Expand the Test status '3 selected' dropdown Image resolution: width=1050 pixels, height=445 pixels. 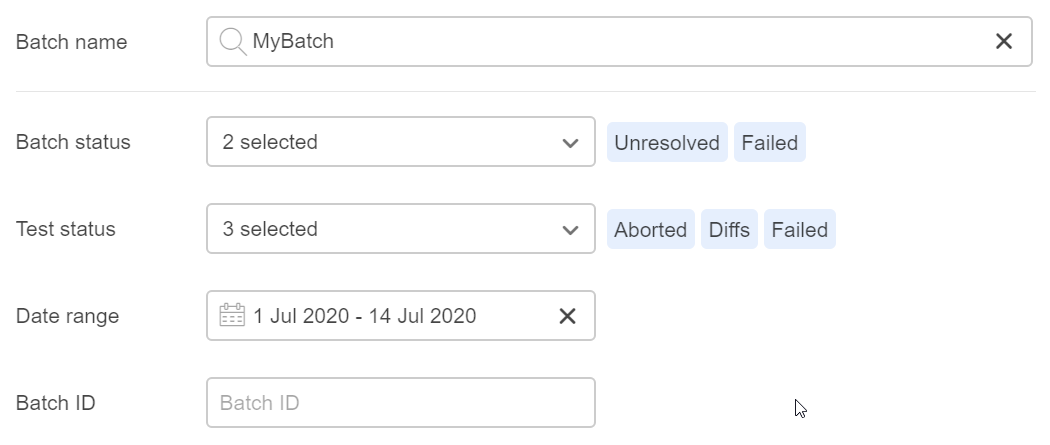[380, 230]
